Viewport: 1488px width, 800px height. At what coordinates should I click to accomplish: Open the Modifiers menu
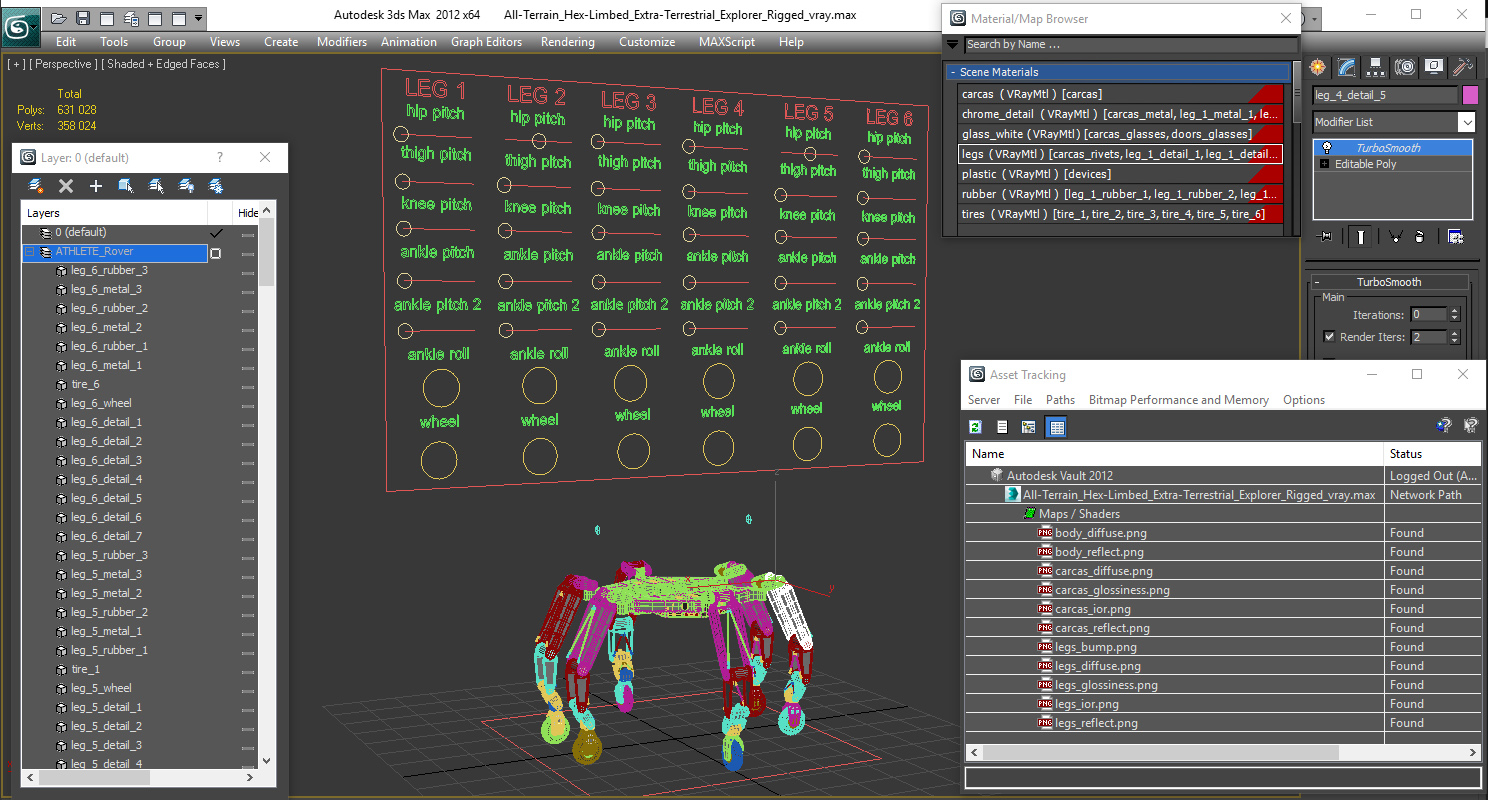[x=342, y=42]
